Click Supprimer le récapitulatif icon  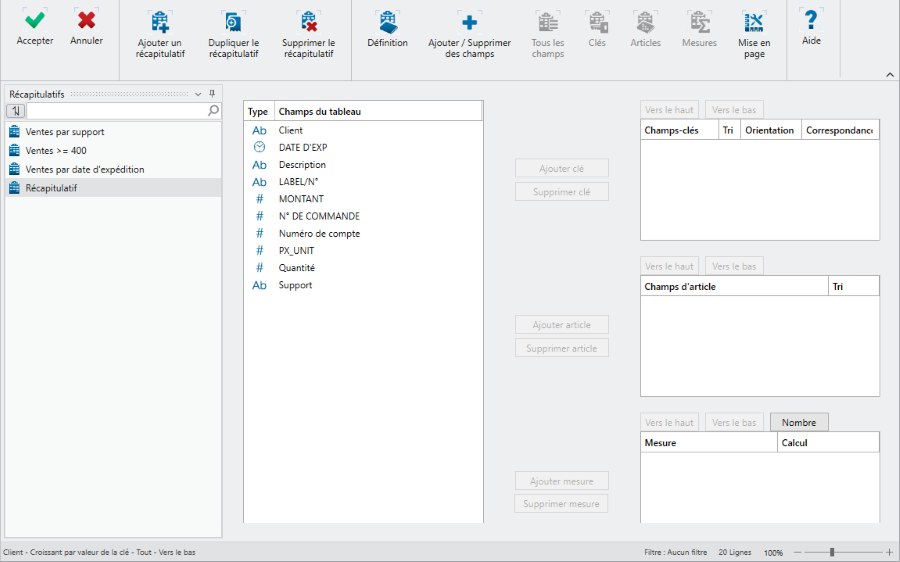click(x=308, y=22)
